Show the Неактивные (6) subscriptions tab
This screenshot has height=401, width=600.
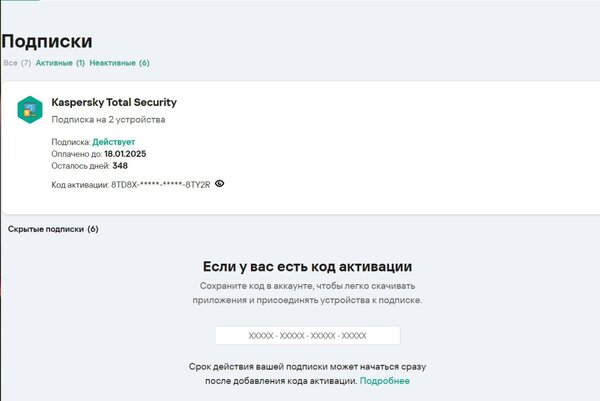click(119, 63)
